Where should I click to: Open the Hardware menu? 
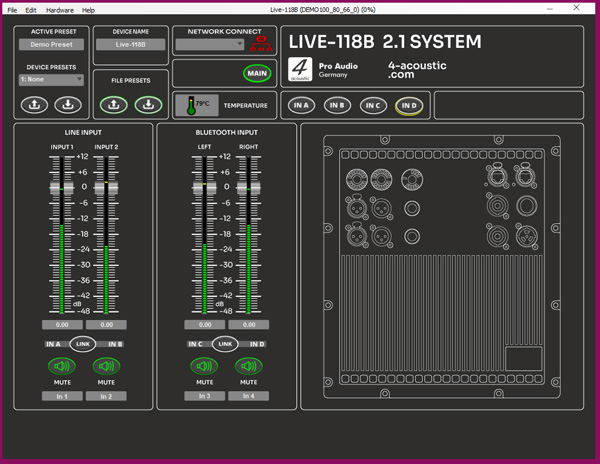(60, 9)
